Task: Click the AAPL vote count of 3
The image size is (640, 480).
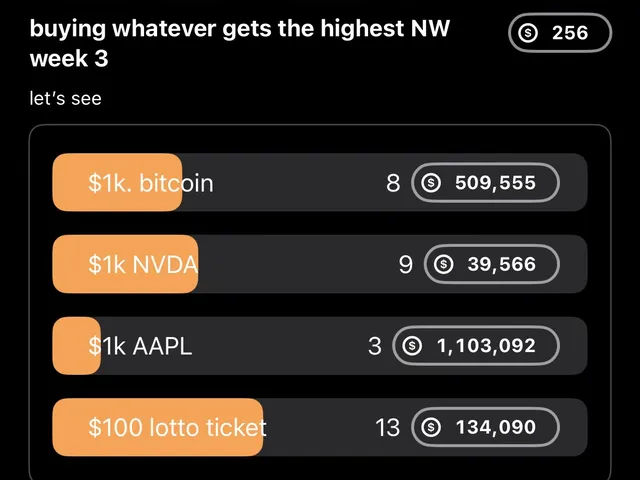Action: (x=375, y=346)
